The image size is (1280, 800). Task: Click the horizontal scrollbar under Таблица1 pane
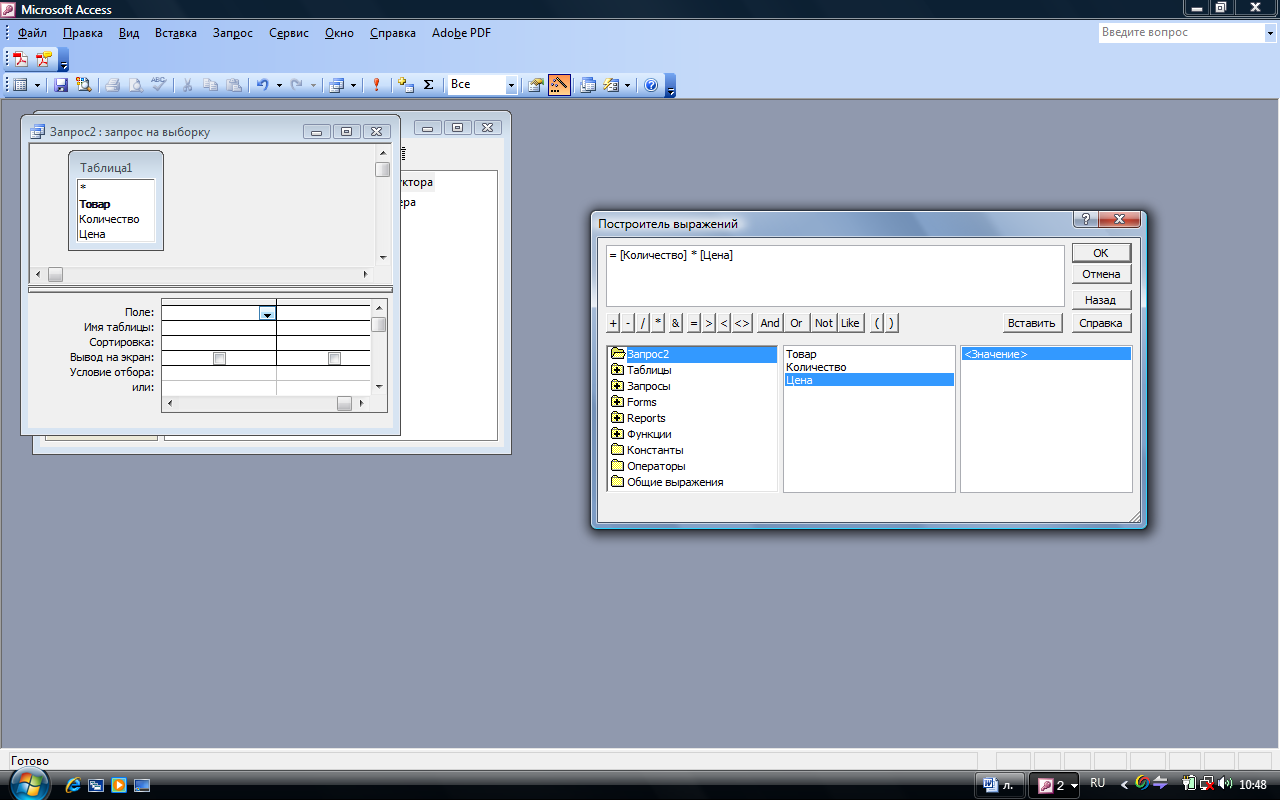(x=201, y=274)
